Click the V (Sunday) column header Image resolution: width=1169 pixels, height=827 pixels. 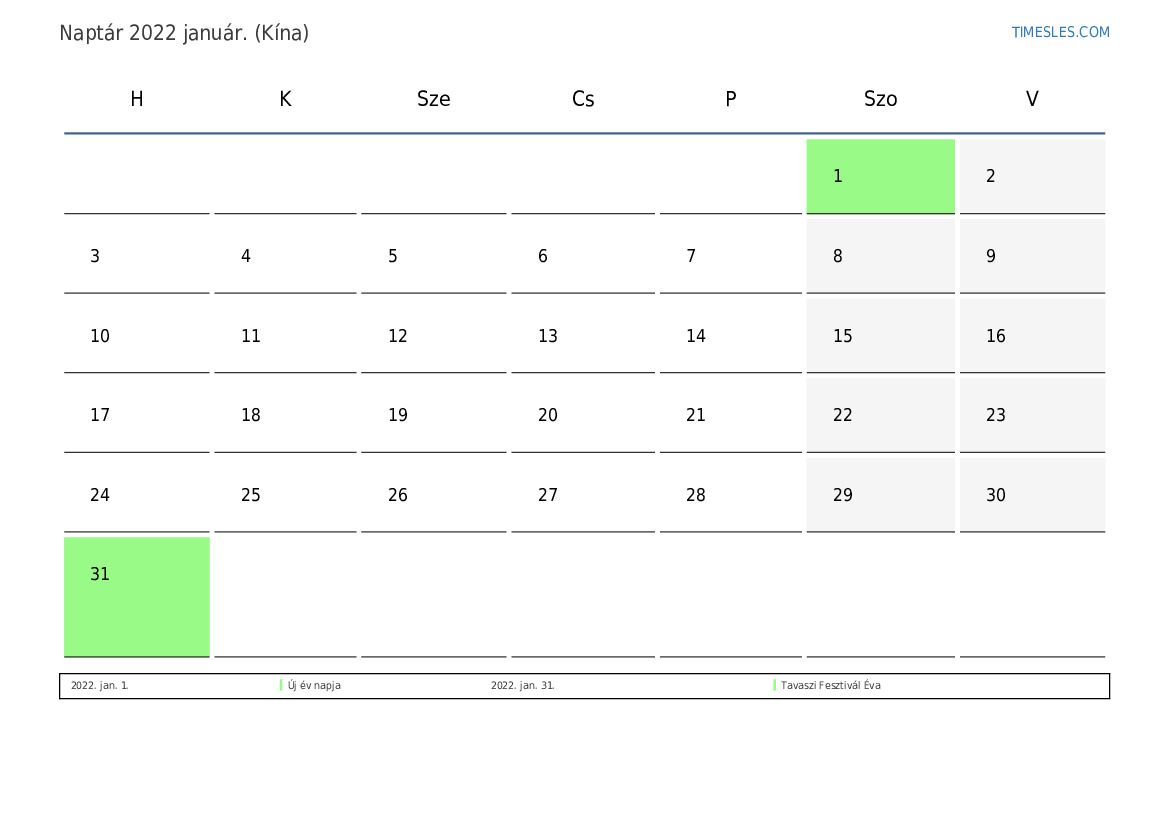[1032, 99]
